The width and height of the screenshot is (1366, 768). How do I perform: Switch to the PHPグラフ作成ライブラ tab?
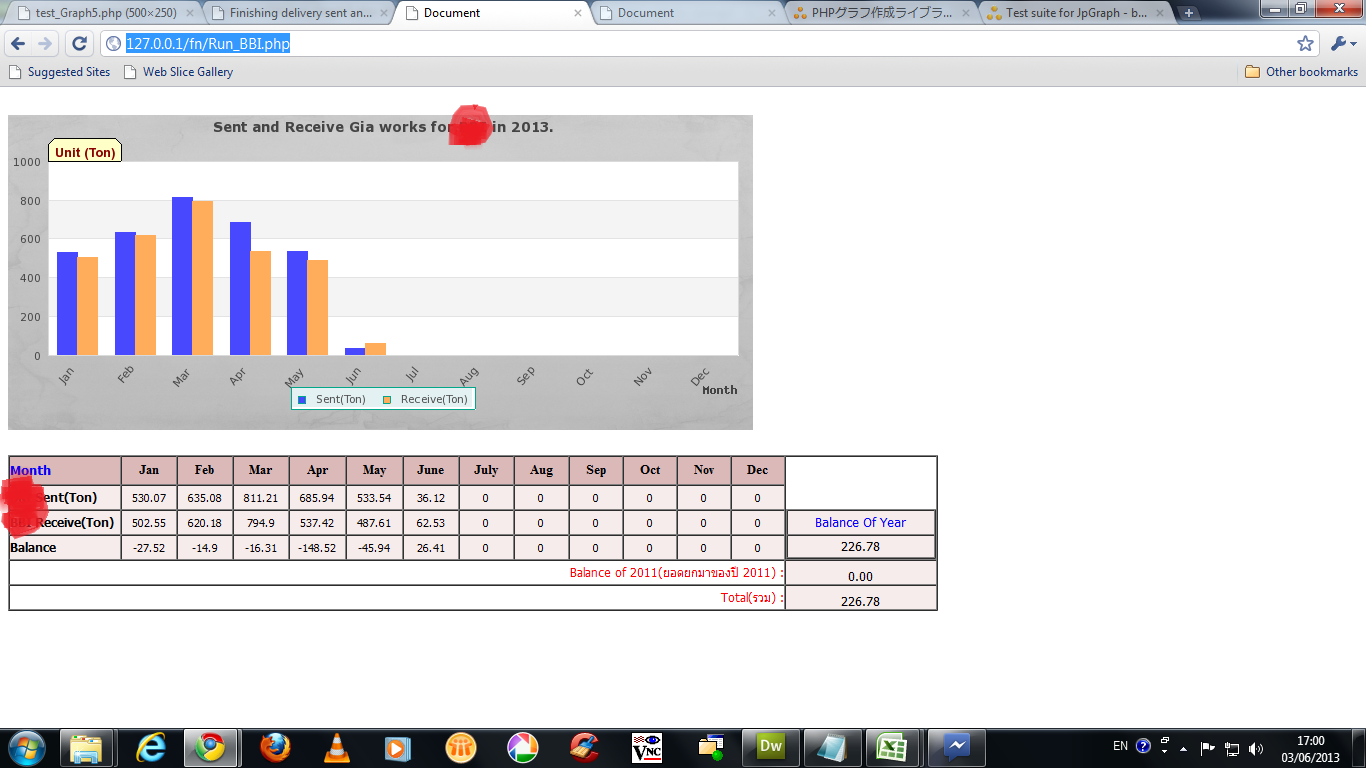tap(880, 13)
